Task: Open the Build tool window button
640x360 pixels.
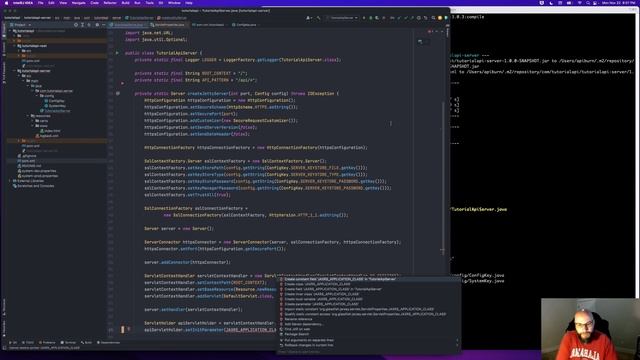Action: 86,343
